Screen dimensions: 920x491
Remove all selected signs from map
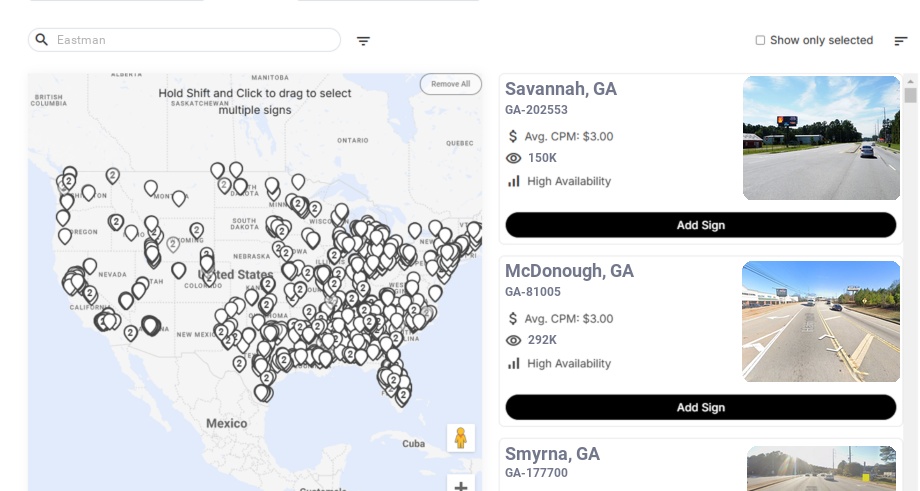click(451, 84)
